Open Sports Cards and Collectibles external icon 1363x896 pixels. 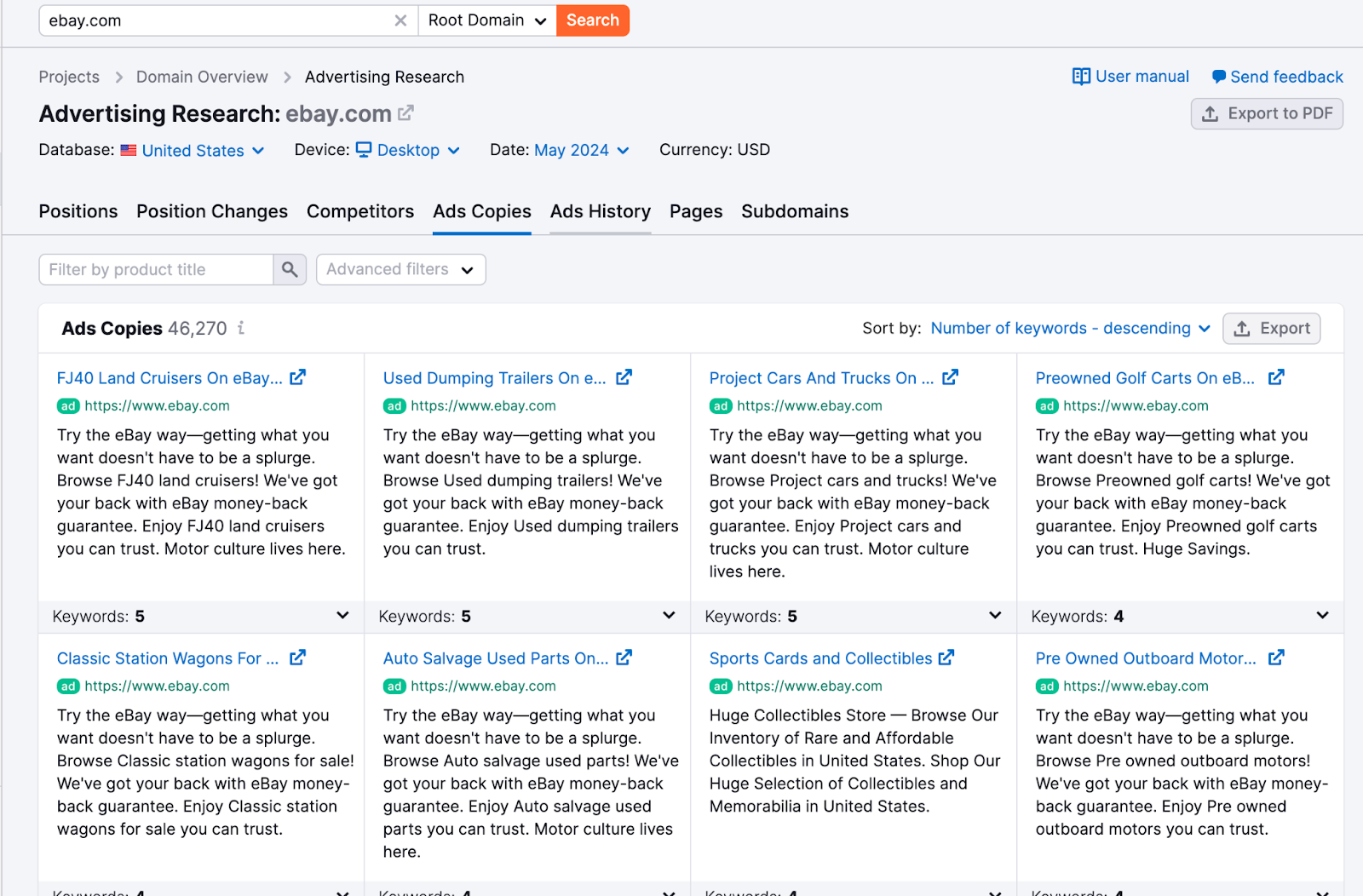tap(946, 658)
